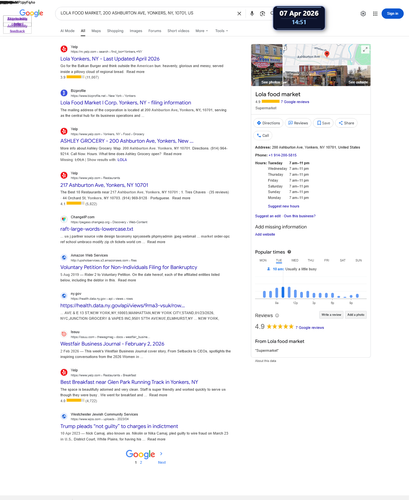The height and width of the screenshot is (500, 414).
Task: Click the Yelp favicon of Lola Yonkers result
Action: (x=64, y=49)
